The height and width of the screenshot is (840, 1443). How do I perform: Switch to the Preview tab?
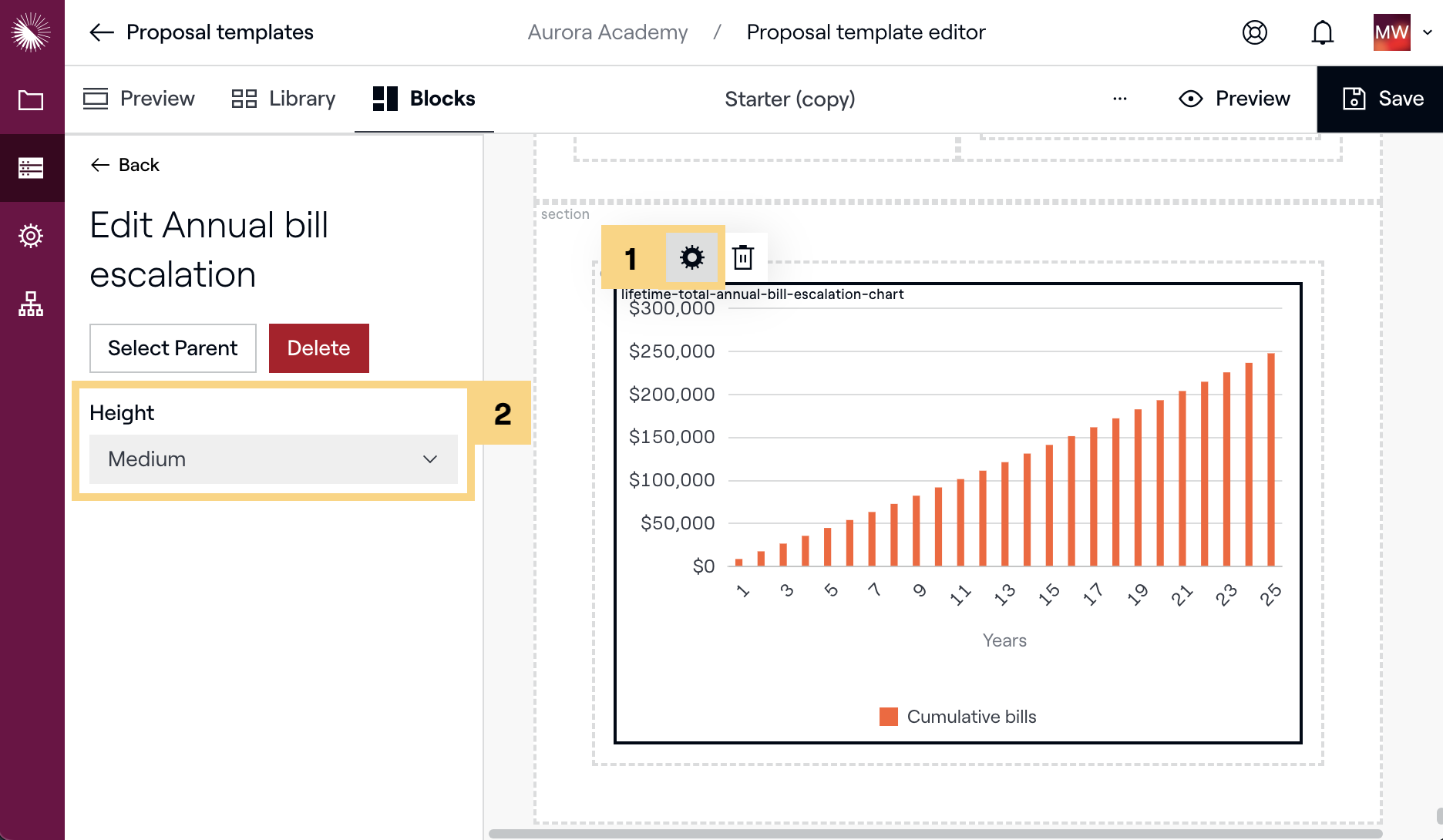point(139,99)
